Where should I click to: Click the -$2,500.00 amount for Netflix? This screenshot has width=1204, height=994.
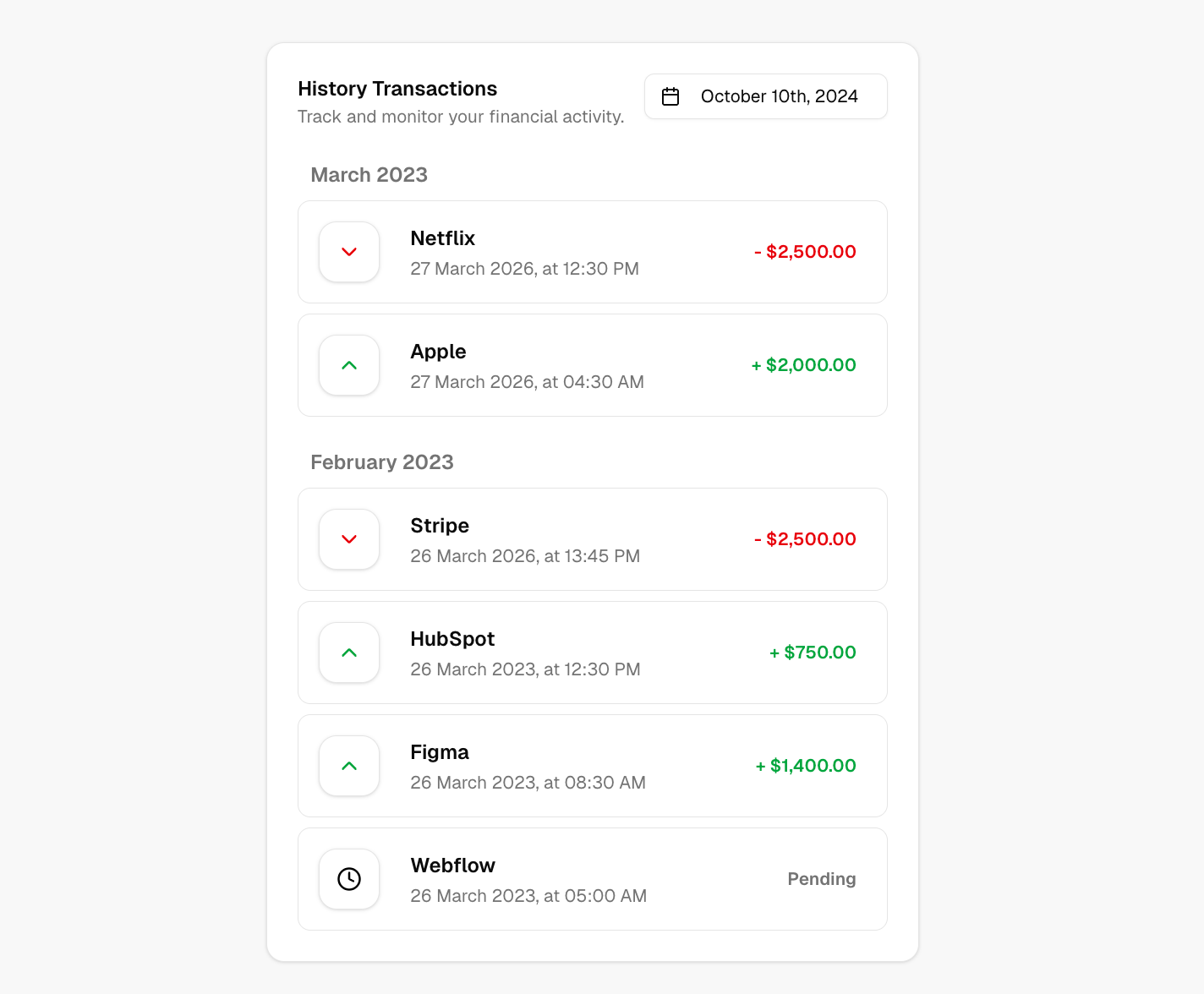click(804, 252)
